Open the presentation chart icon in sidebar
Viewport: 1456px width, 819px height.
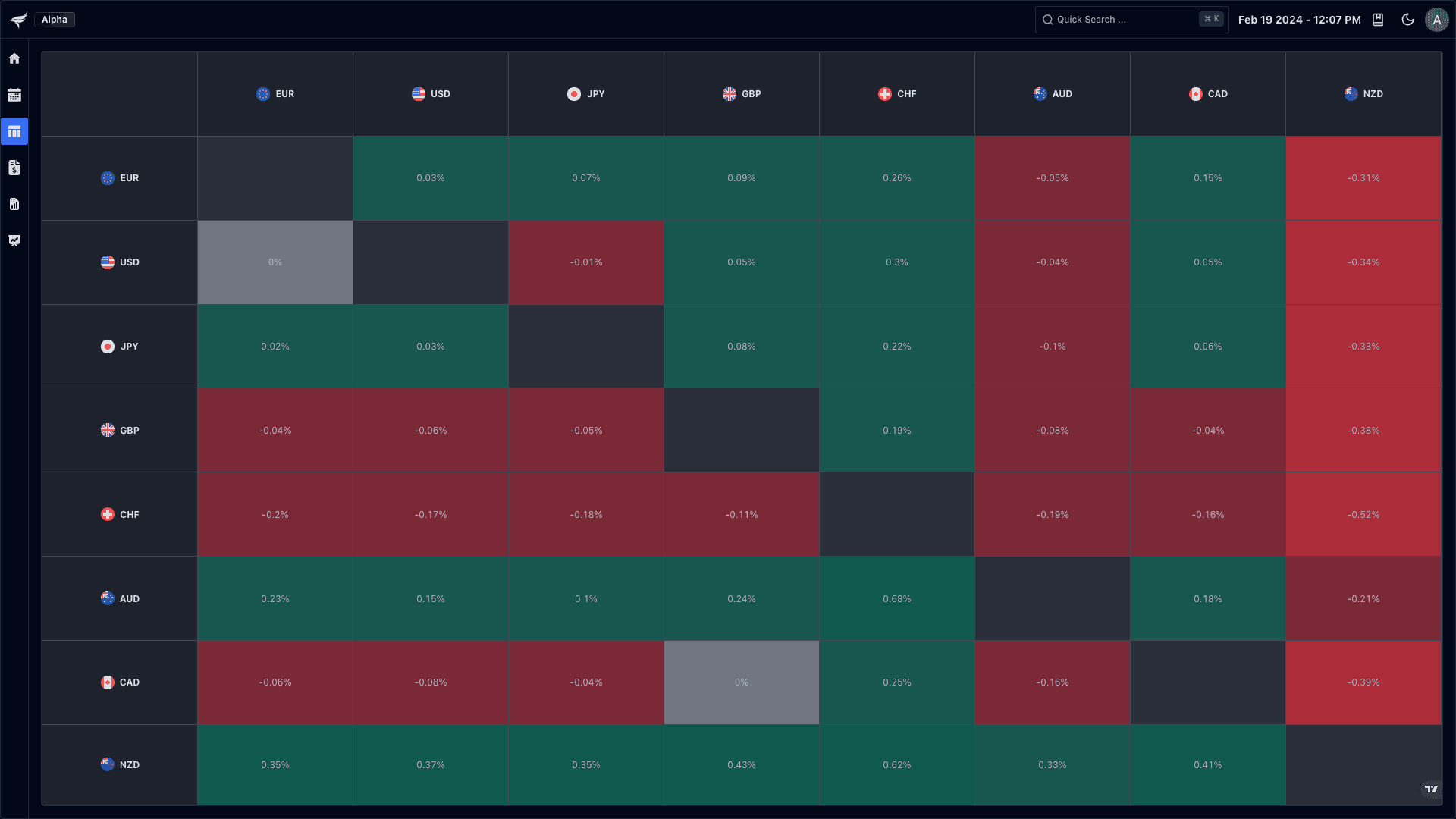tap(14, 240)
